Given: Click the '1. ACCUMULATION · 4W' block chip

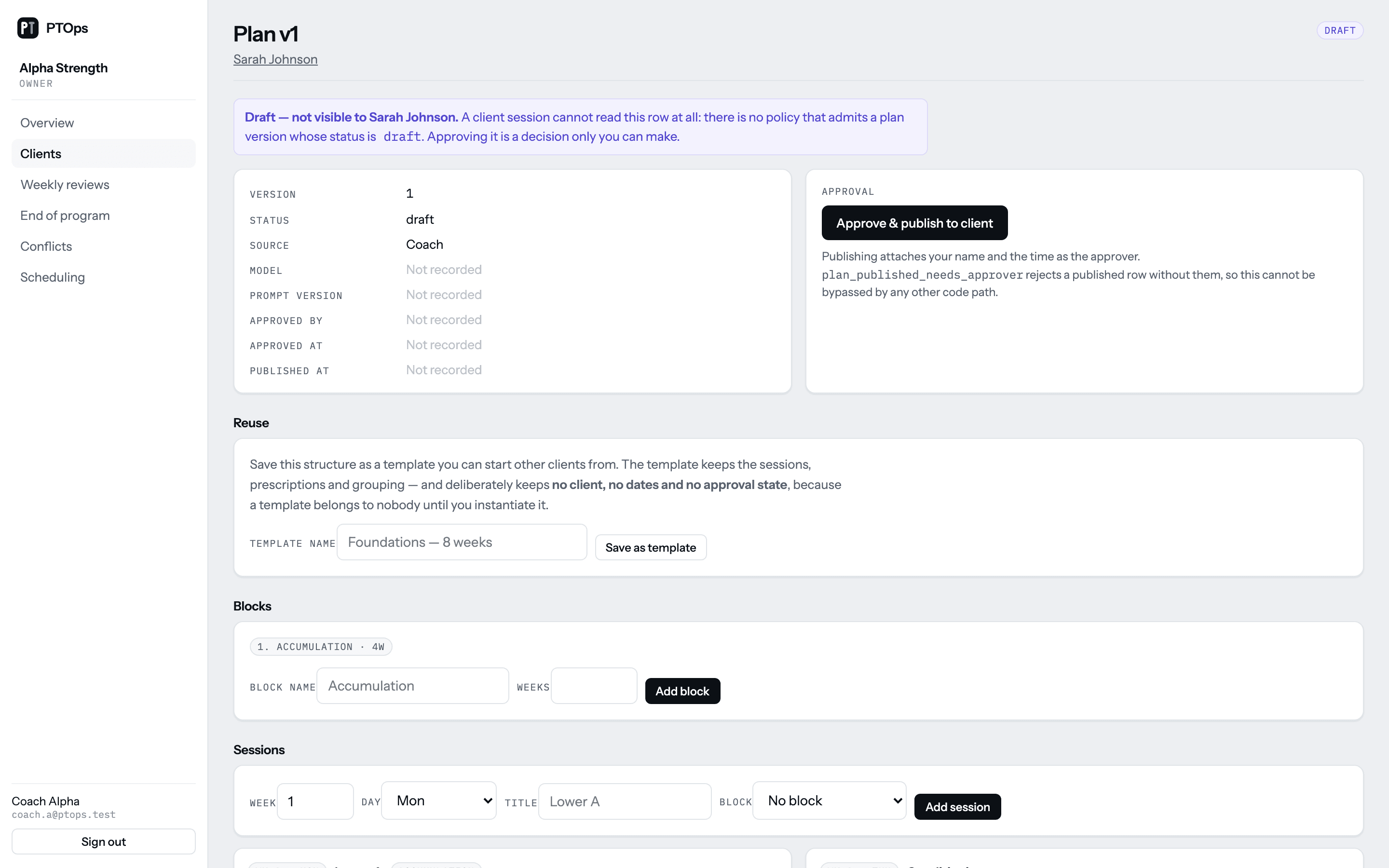Looking at the screenshot, I should pyautogui.click(x=321, y=646).
